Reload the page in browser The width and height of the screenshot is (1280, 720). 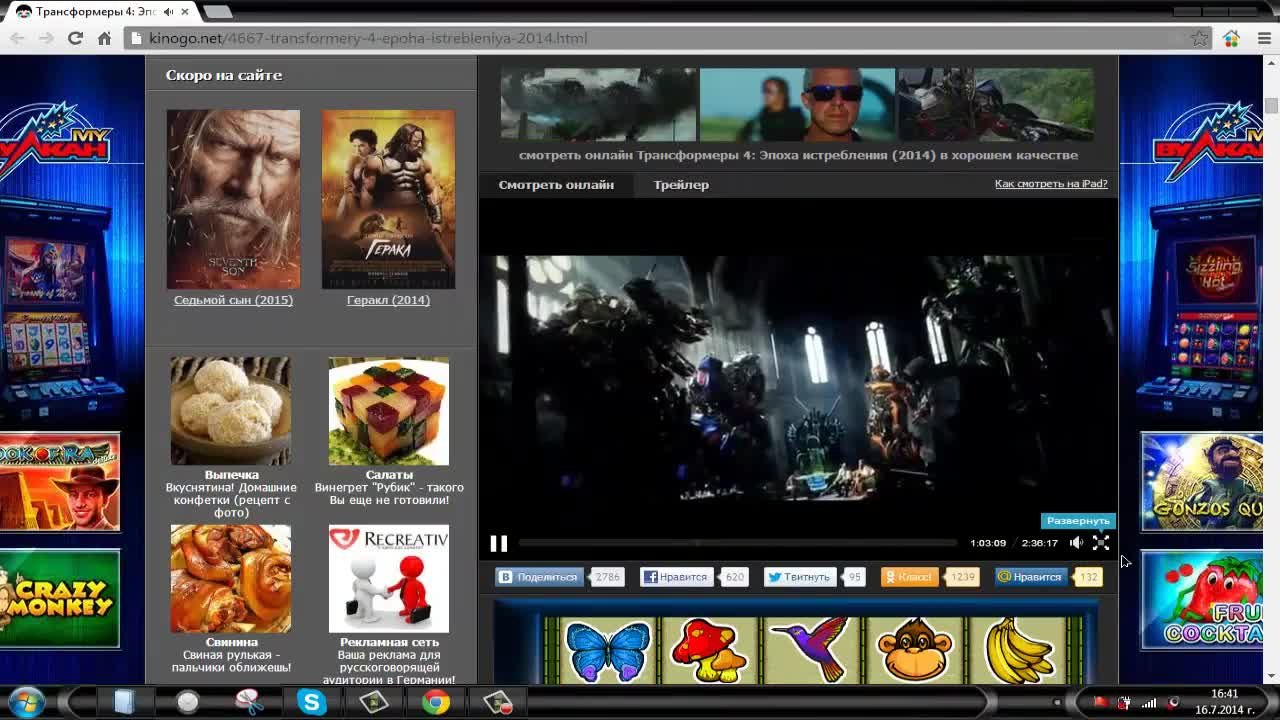coord(75,38)
